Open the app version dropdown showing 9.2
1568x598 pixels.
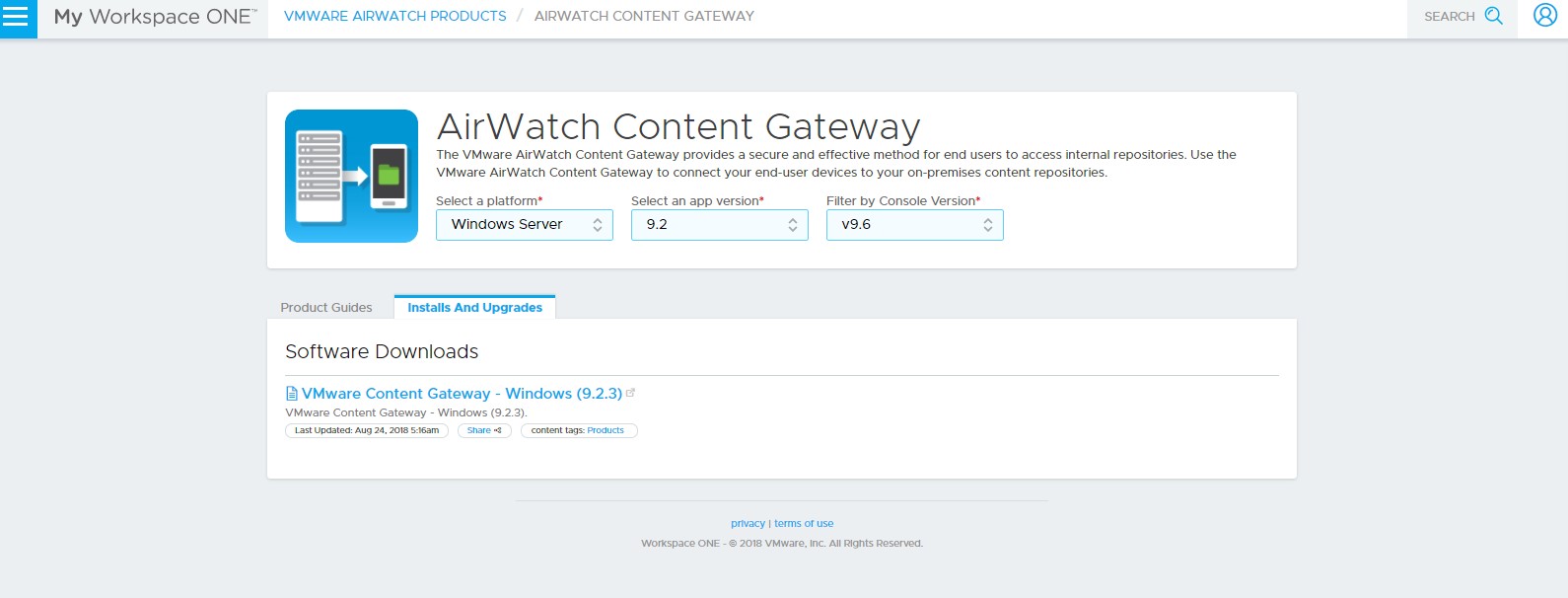tap(719, 225)
